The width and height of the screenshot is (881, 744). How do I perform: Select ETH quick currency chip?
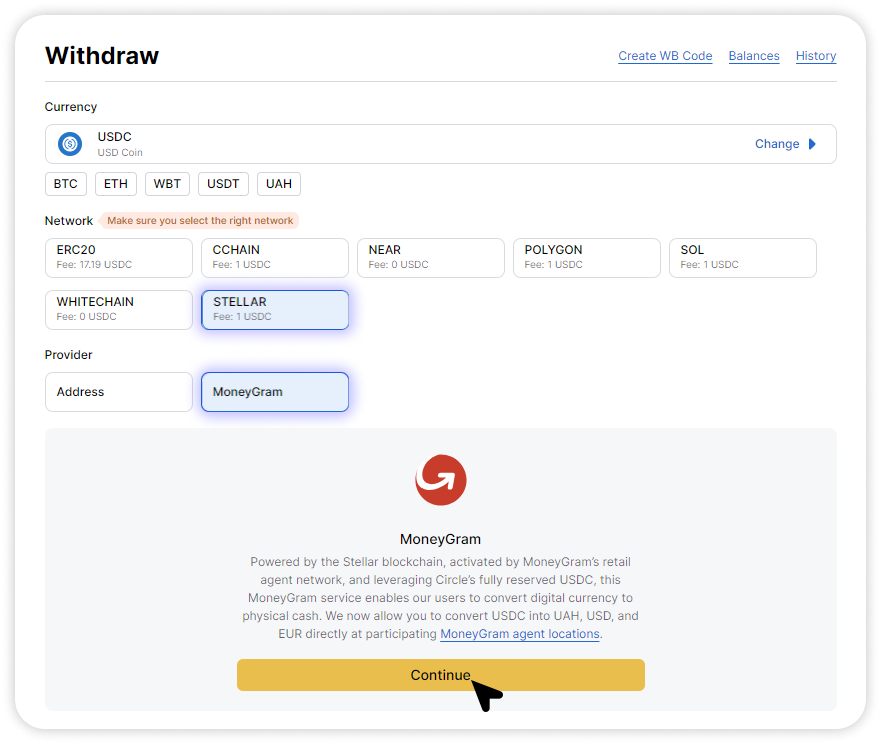(x=116, y=184)
